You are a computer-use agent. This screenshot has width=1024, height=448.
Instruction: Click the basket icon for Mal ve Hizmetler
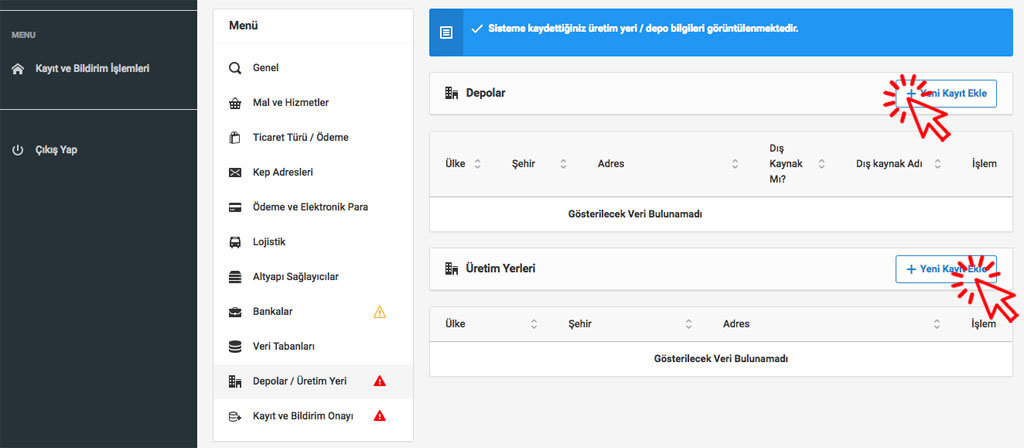coord(235,103)
